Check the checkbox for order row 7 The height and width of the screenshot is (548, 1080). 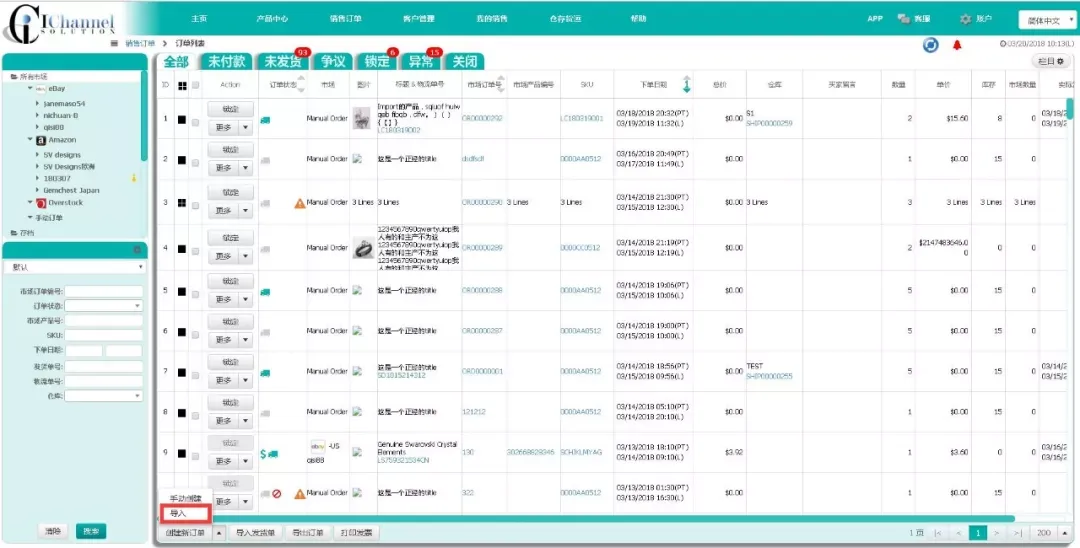(196, 374)
